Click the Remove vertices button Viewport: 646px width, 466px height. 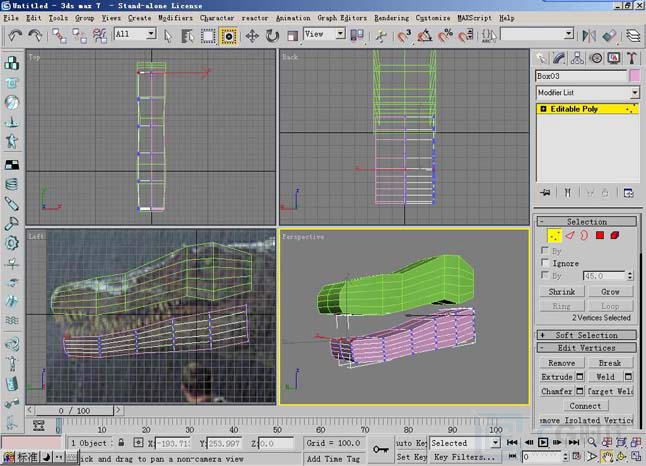(x=562, y=363)
